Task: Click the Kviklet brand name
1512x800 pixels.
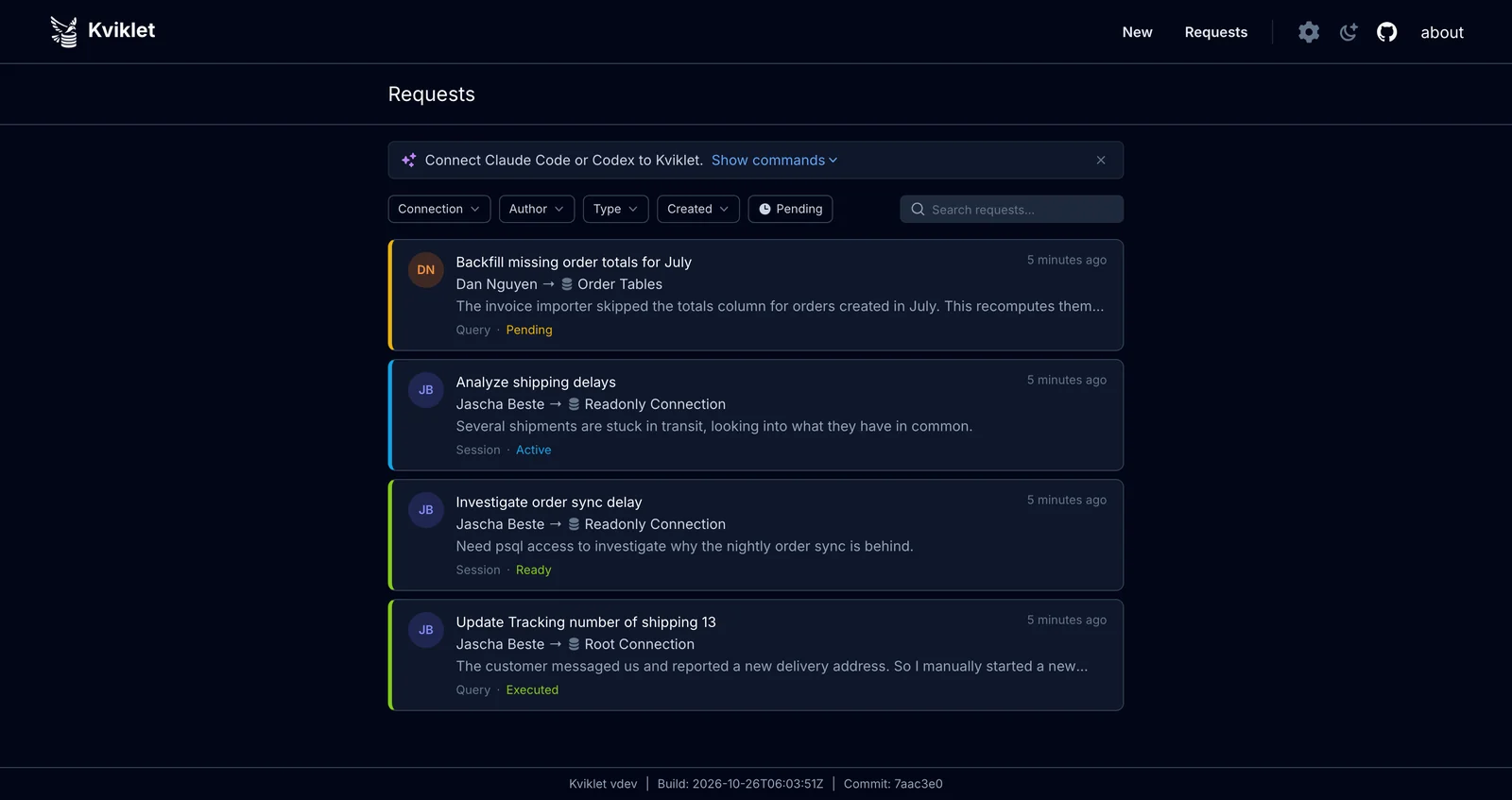Action: pyautogui.click(x=121, y=30)
